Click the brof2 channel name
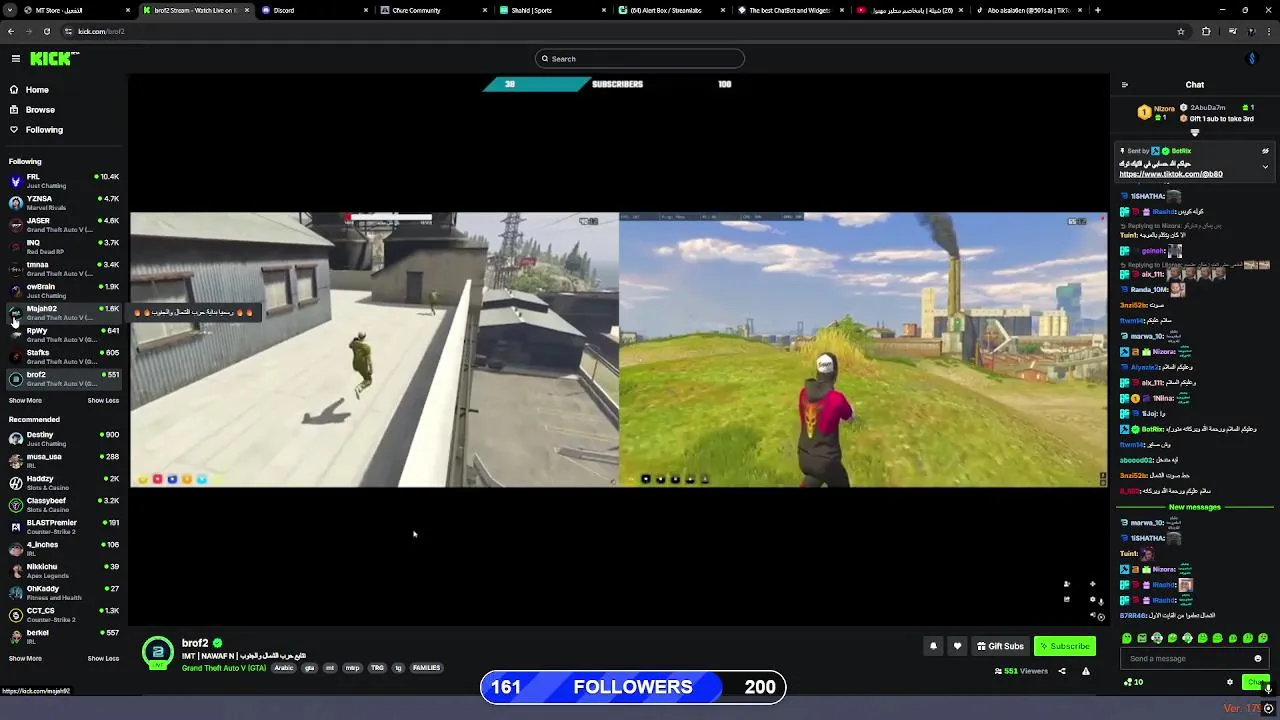The height and width of the screenshot is (720, 1280). tap(195, 643)
